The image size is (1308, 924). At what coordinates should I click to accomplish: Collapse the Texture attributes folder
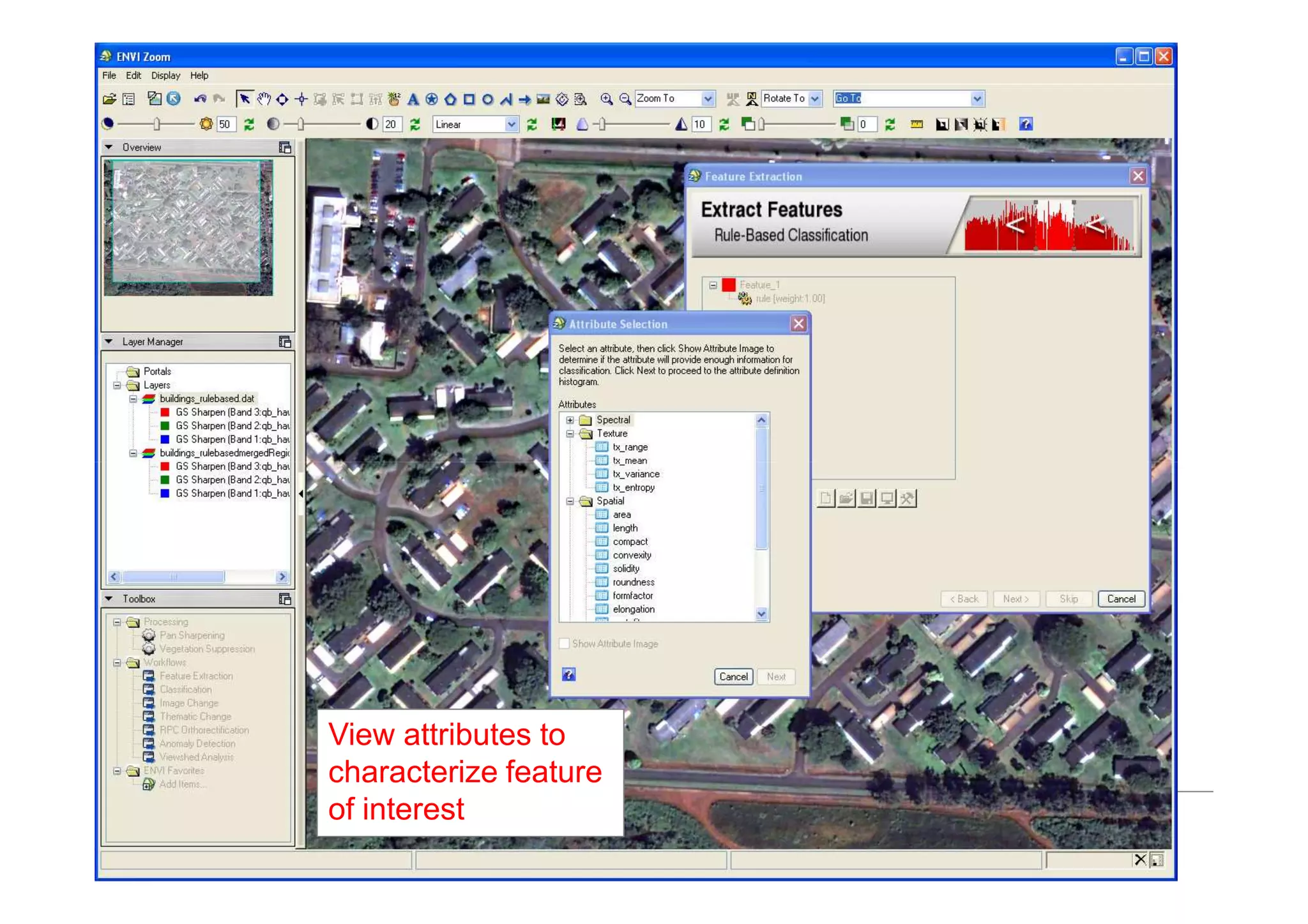click(570, 434)
